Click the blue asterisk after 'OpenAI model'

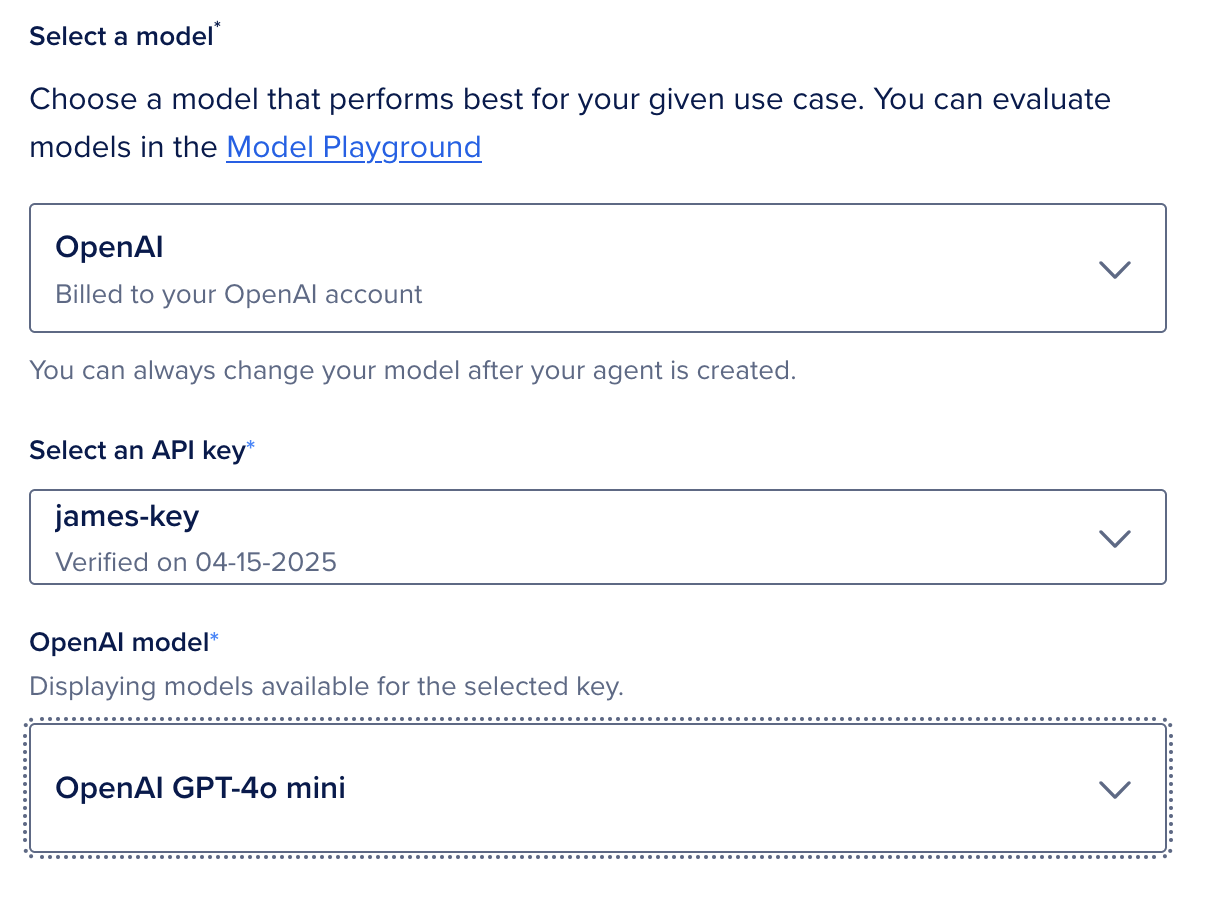pos(213,640)
